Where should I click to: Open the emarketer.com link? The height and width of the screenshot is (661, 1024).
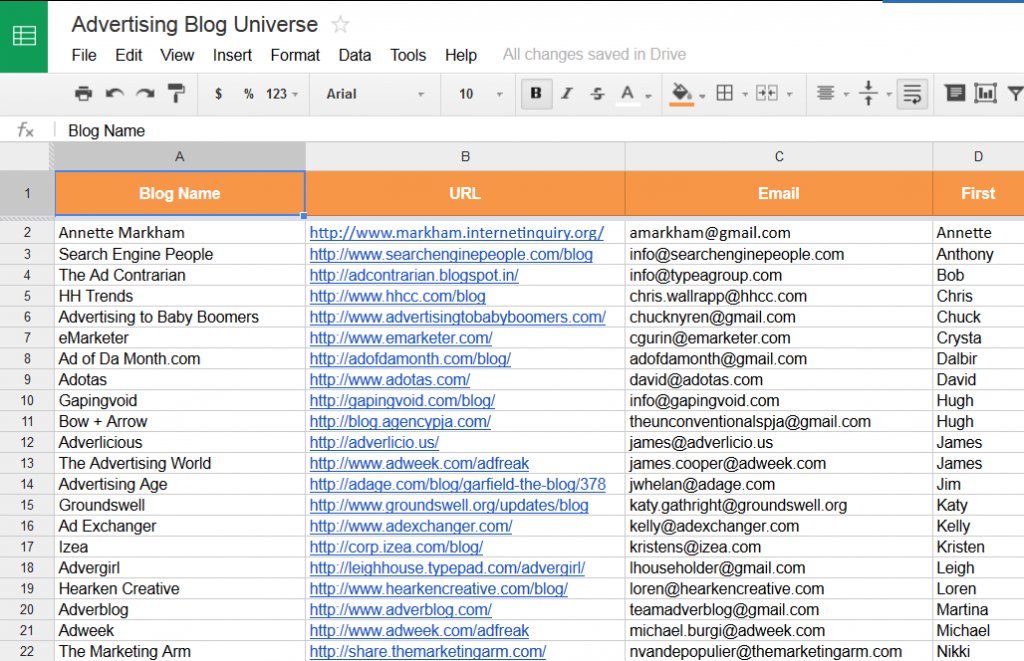401,338
